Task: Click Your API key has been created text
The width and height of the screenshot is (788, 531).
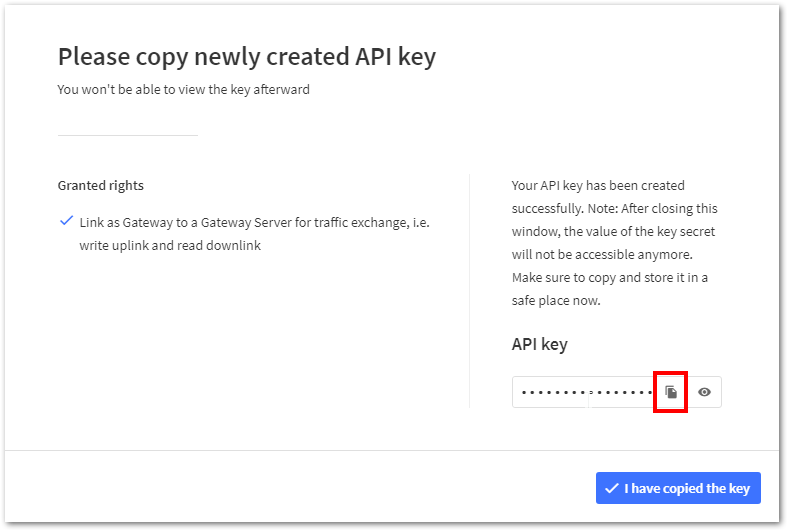Action: click(x=598, y=185)
